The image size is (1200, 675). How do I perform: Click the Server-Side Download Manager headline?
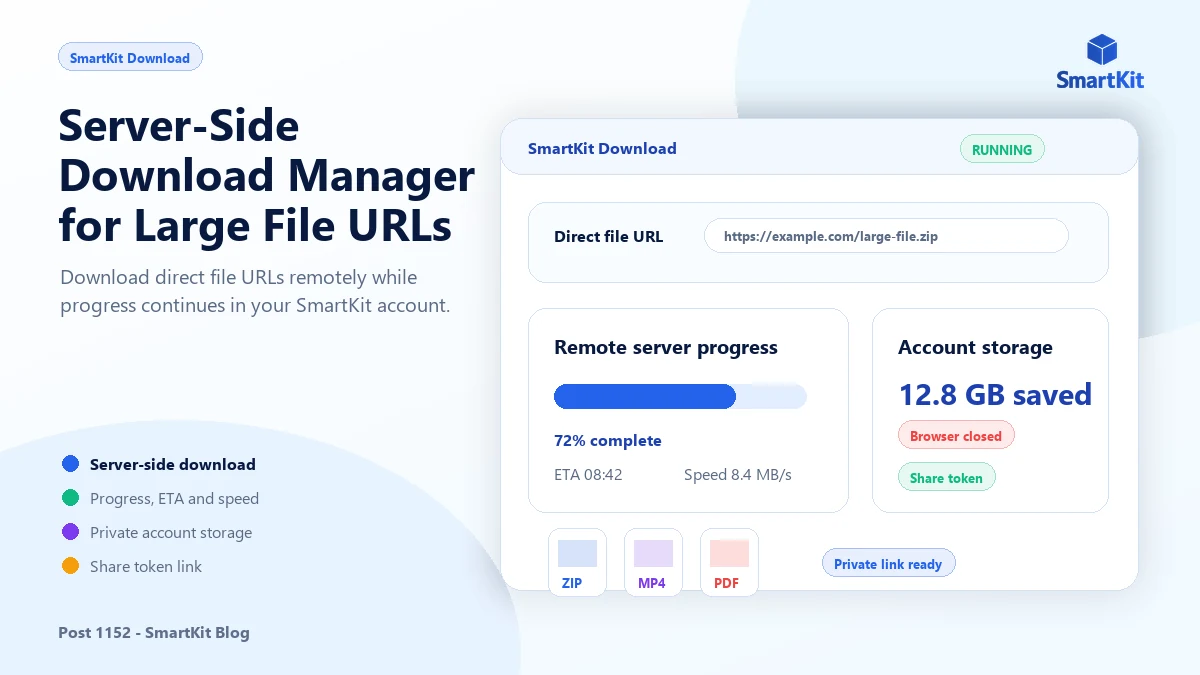[267, 175]
